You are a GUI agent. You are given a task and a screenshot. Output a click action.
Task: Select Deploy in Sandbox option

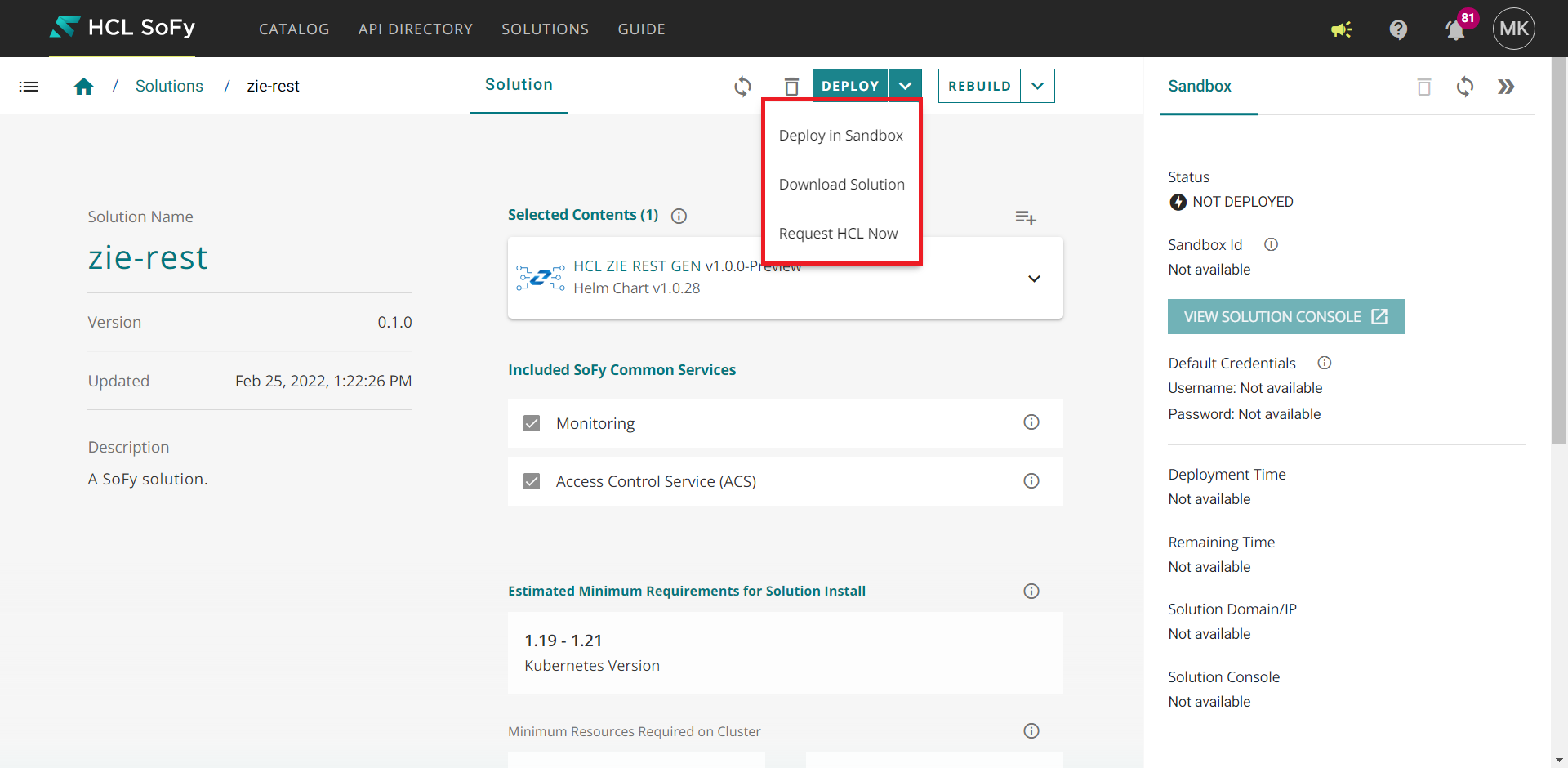tap(841, 136)
